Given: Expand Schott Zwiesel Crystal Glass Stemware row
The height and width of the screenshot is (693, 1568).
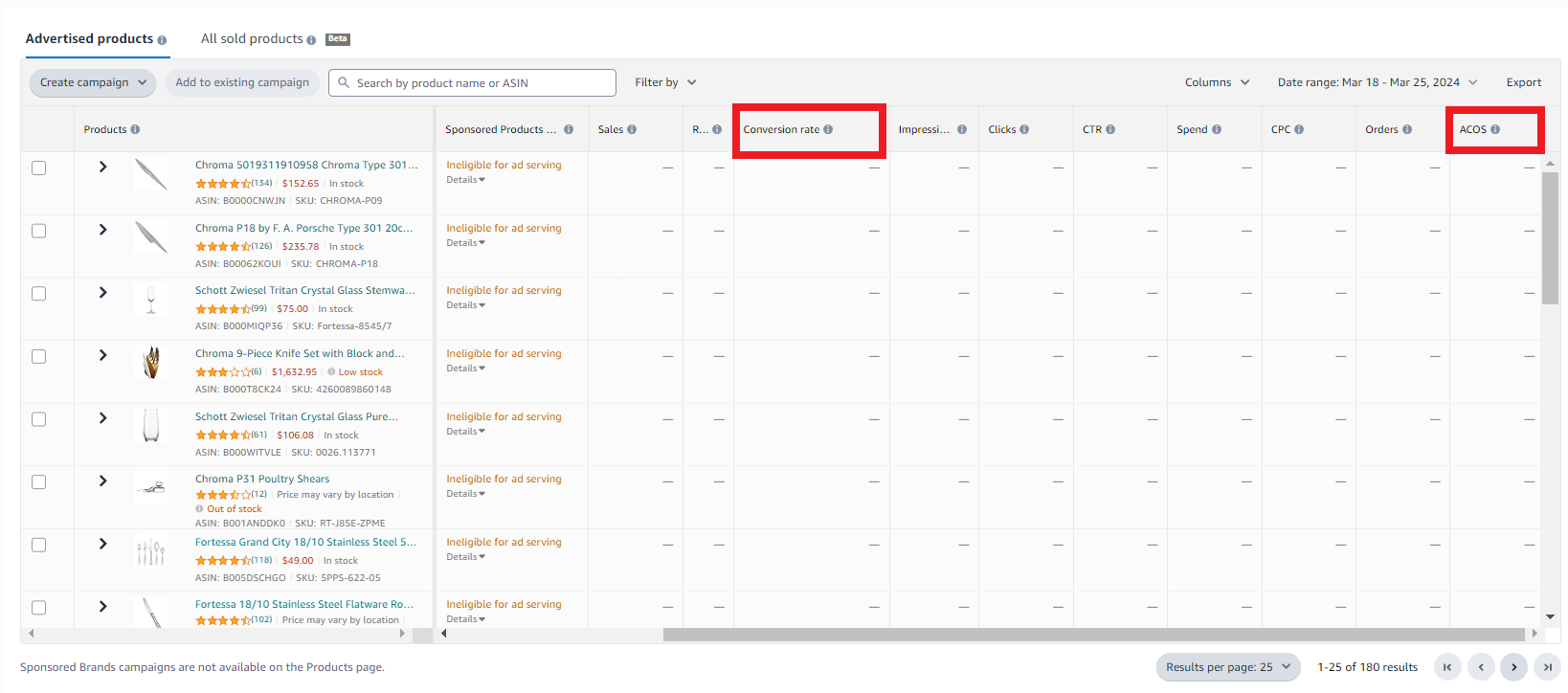Looking at the screenshot, I should (102, 292).
